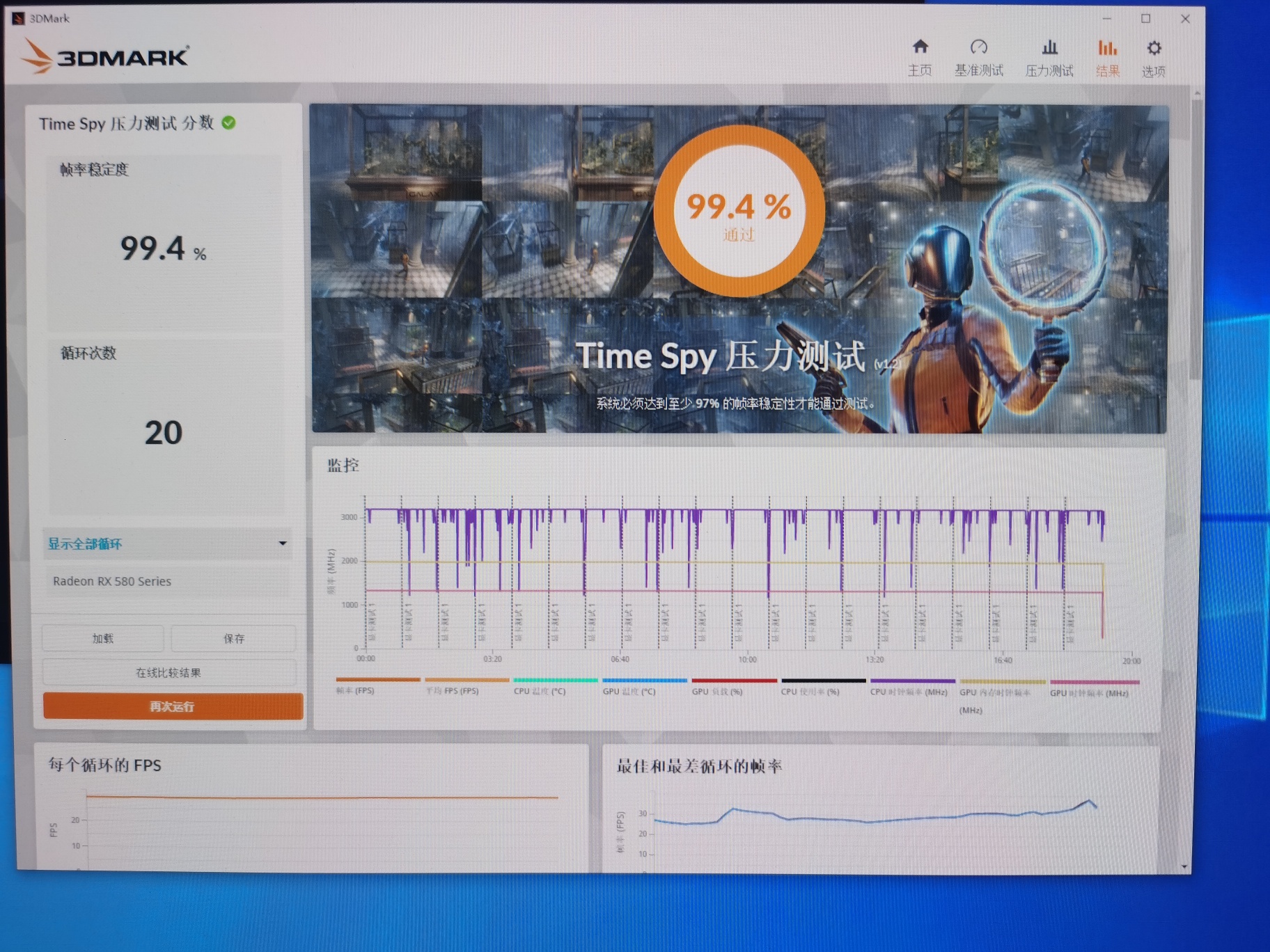Click the 3DMark title bar app icon

tap(19, 18)
